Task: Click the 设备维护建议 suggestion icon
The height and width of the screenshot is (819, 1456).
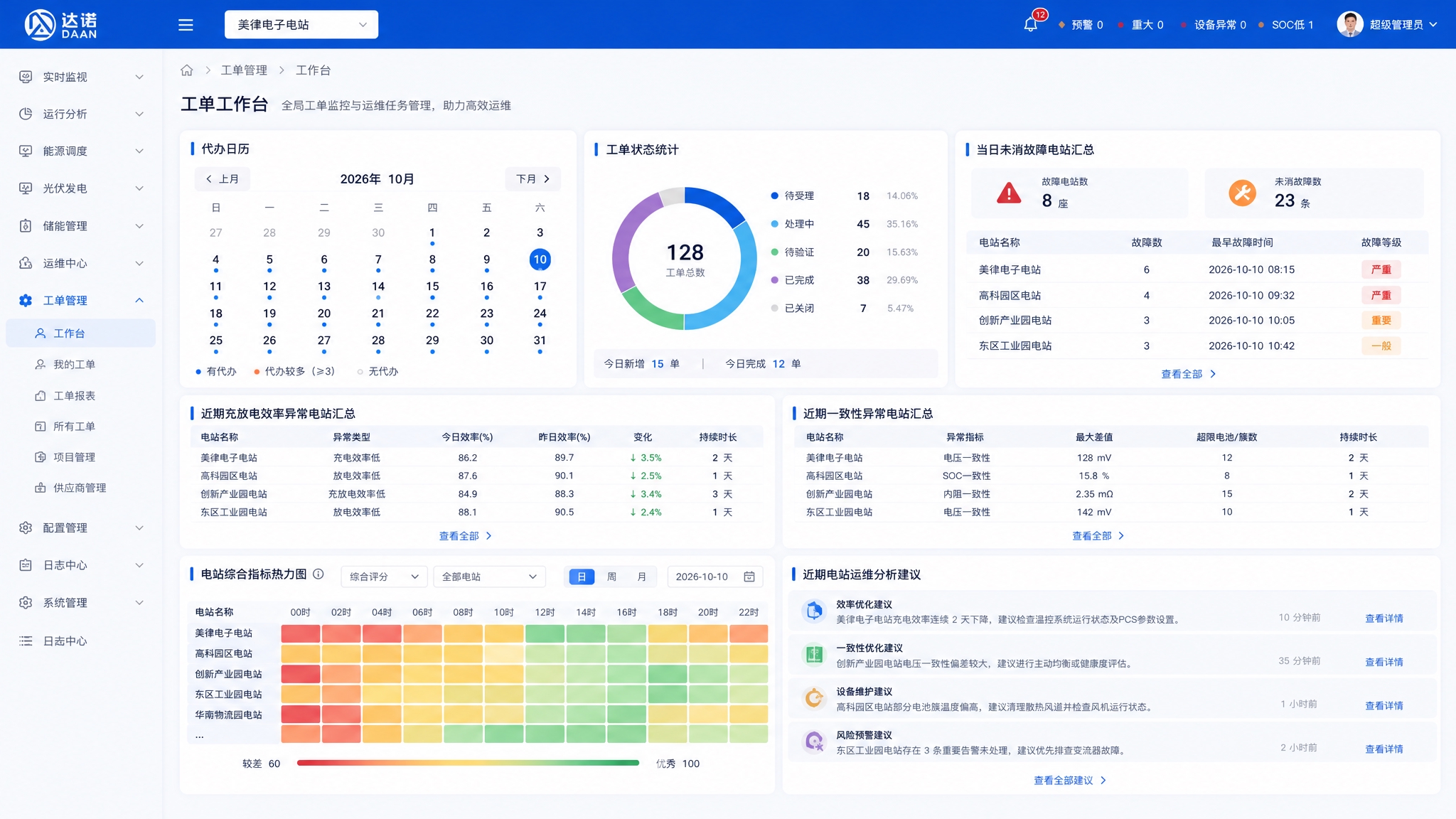Action: click(814, 698)
